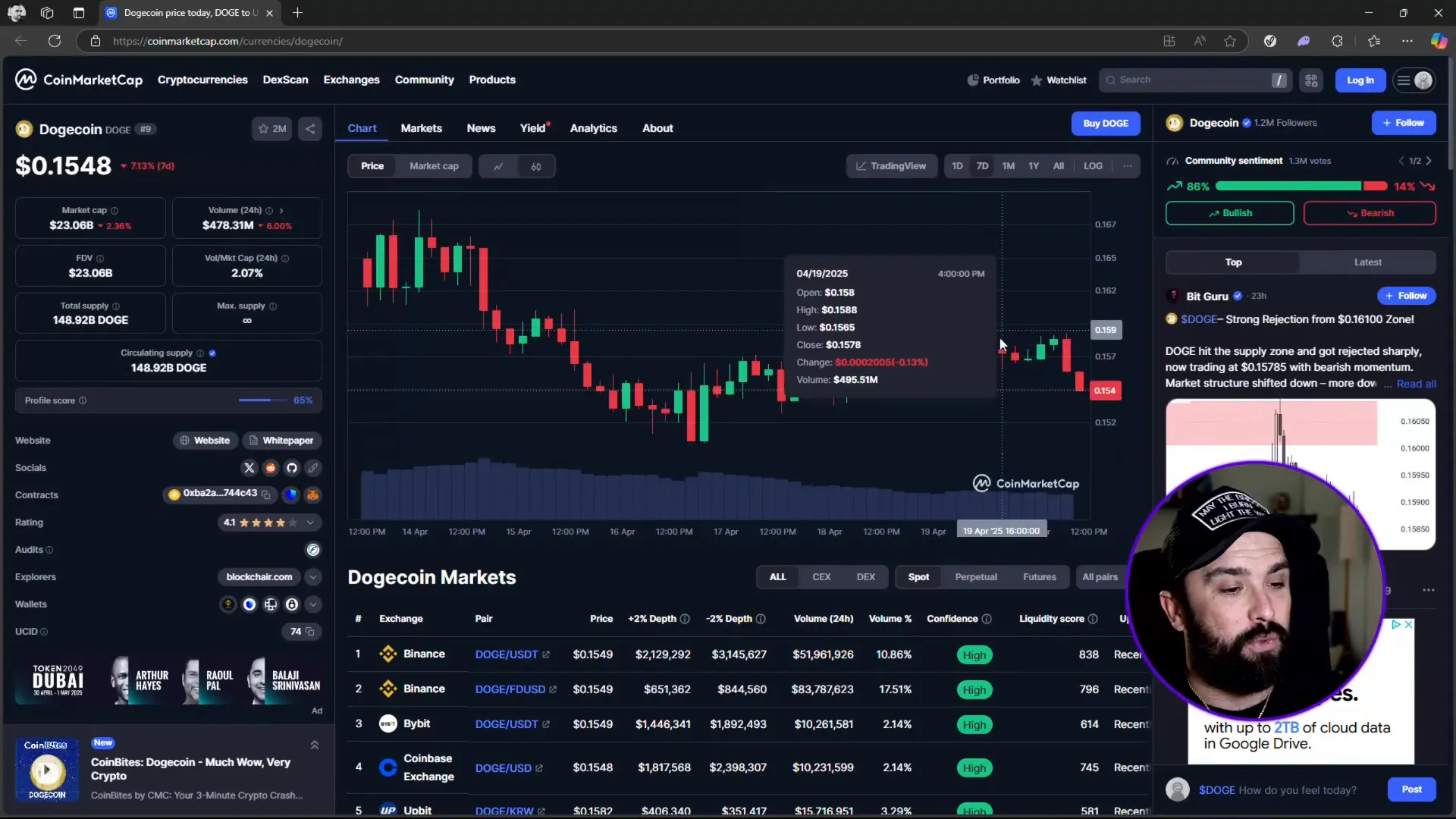Open the Markets tab
This screenshot has width=1456, height=819.
421,128
